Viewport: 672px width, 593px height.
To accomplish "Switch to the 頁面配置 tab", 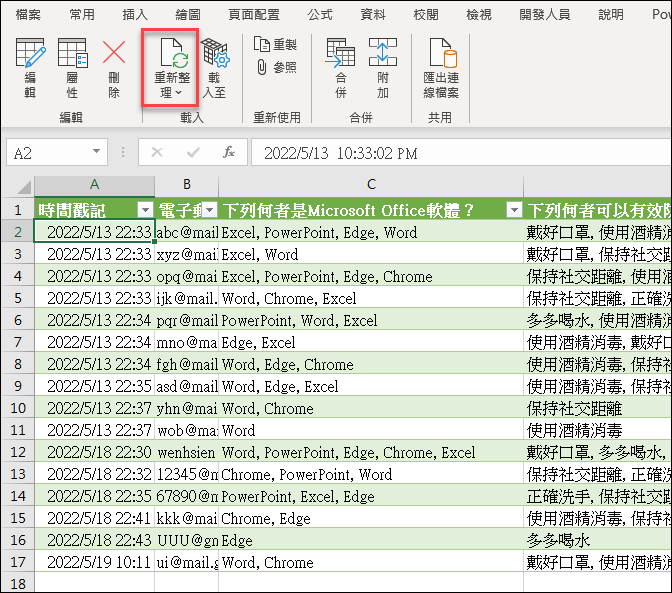I will (254, 15).
